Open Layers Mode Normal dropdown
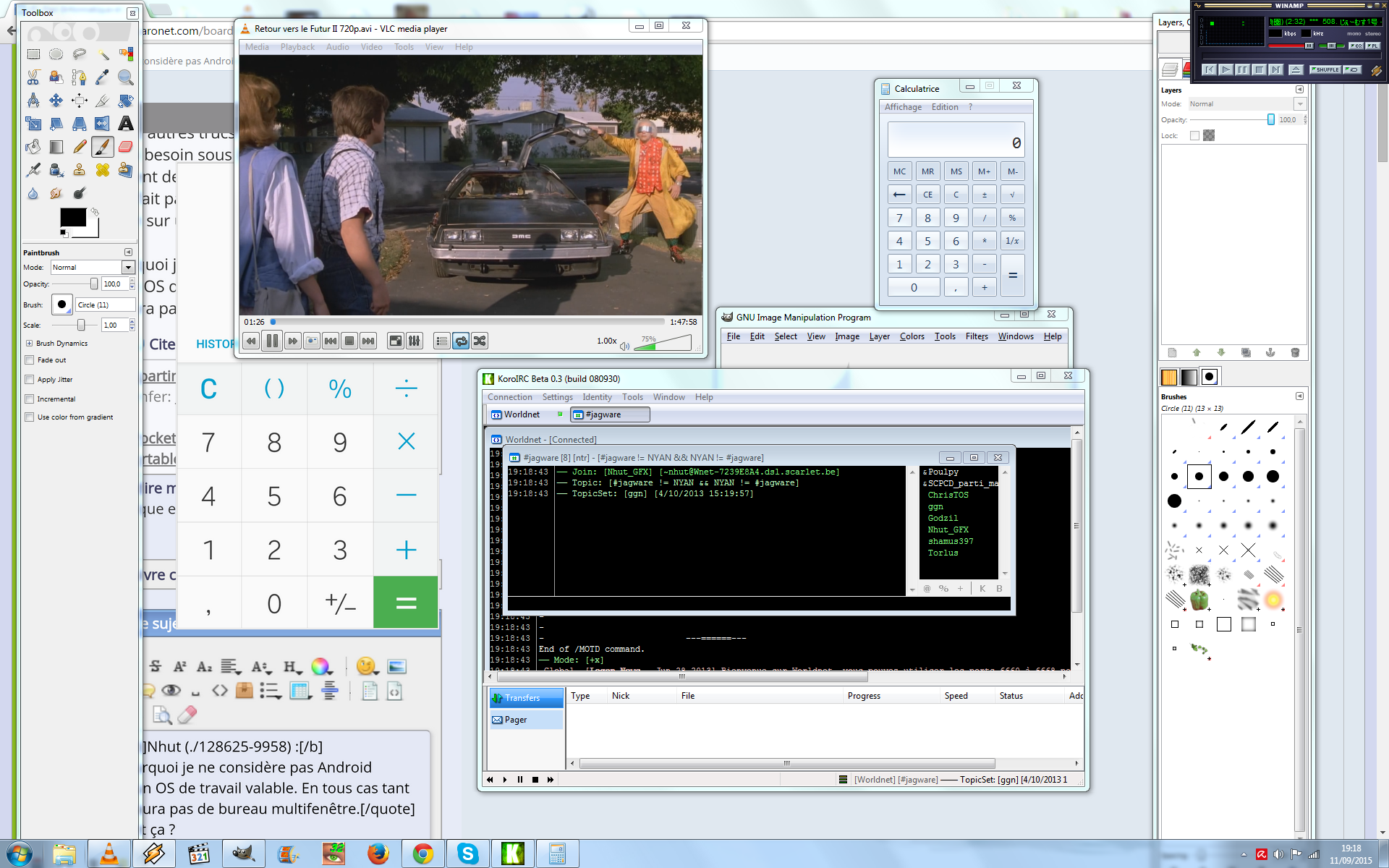1389x868 pixels. tap(1299, 104)
